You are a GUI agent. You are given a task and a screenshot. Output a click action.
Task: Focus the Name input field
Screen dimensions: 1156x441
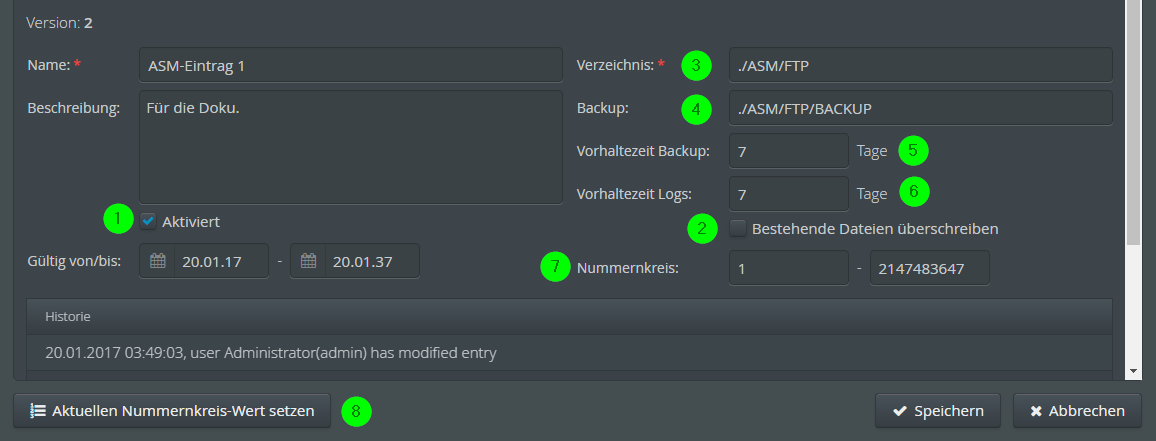pos(351,65)
